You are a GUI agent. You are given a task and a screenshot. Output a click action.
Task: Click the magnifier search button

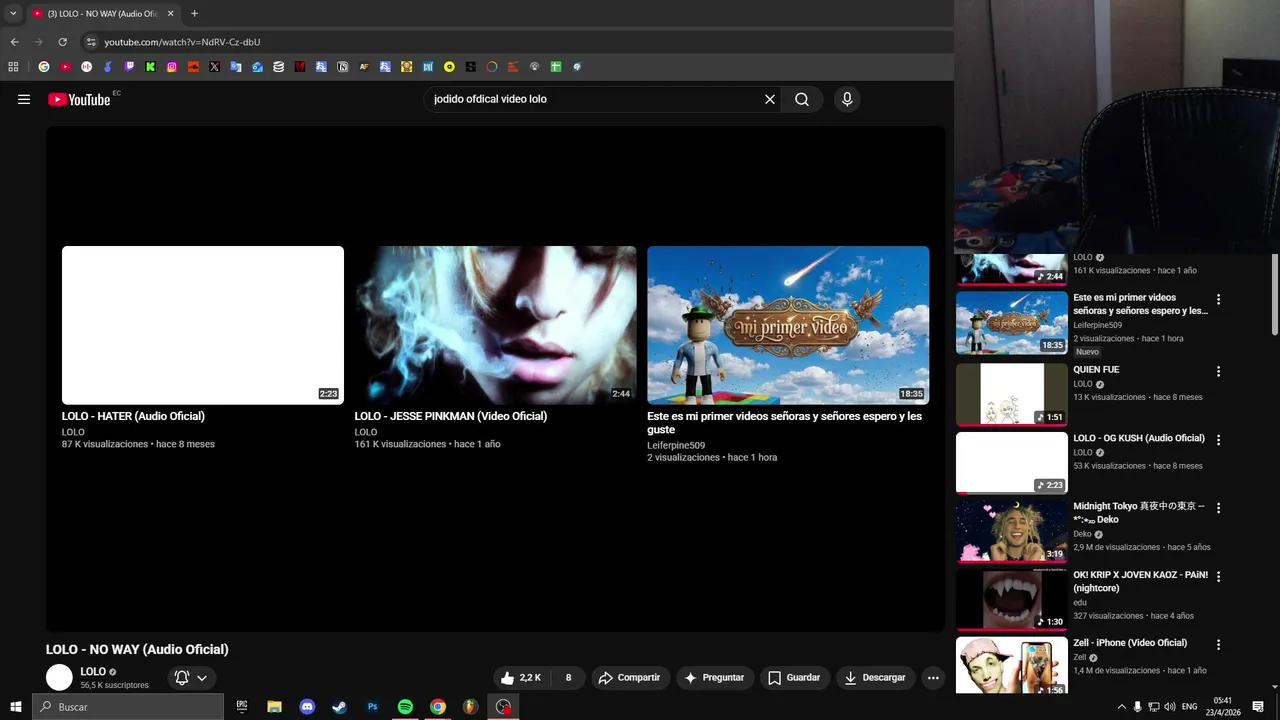pyautogui.click(x=802, y=99)
